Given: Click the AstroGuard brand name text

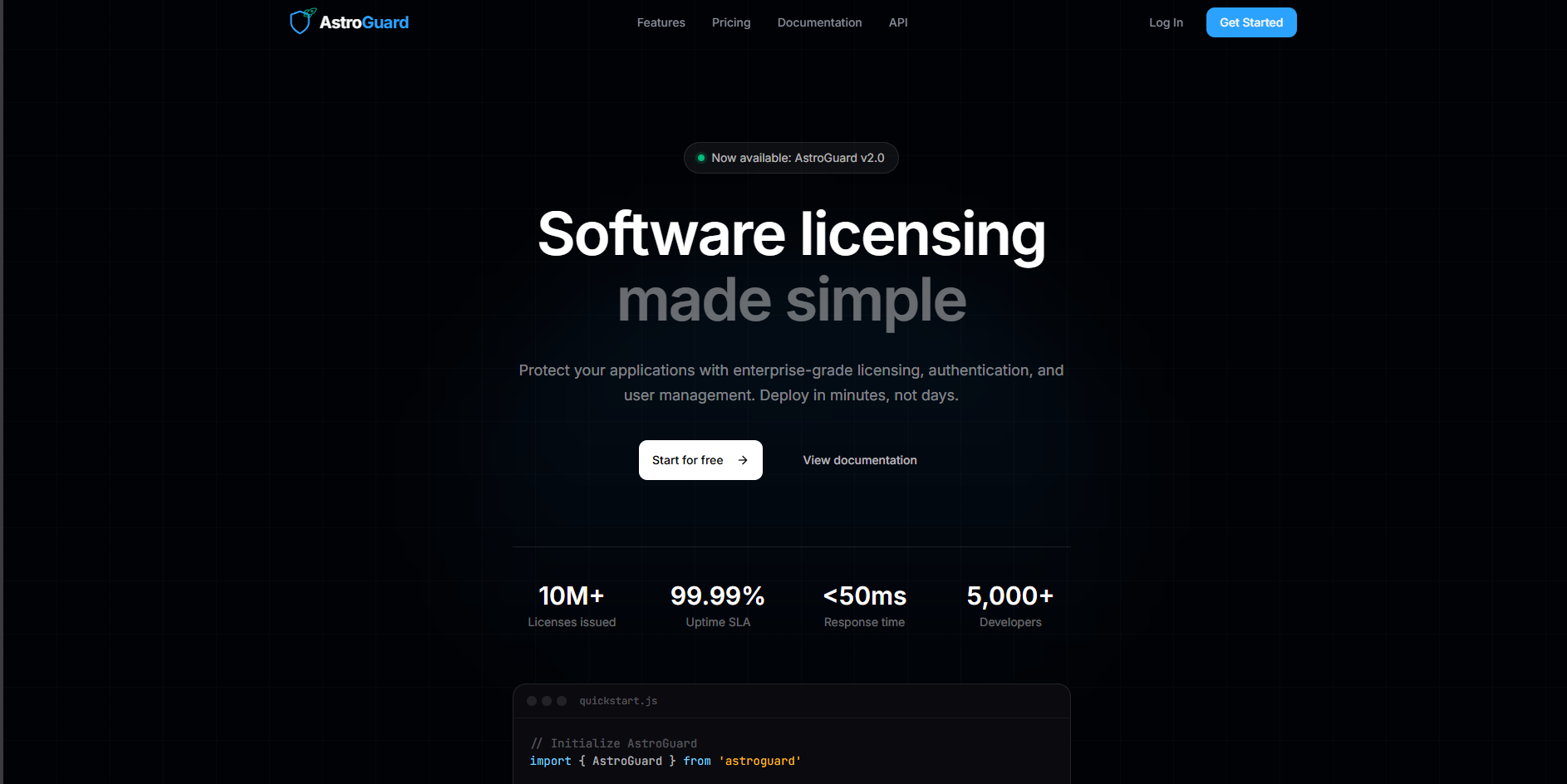Looking at the screenshot, I should pos(364,22).
